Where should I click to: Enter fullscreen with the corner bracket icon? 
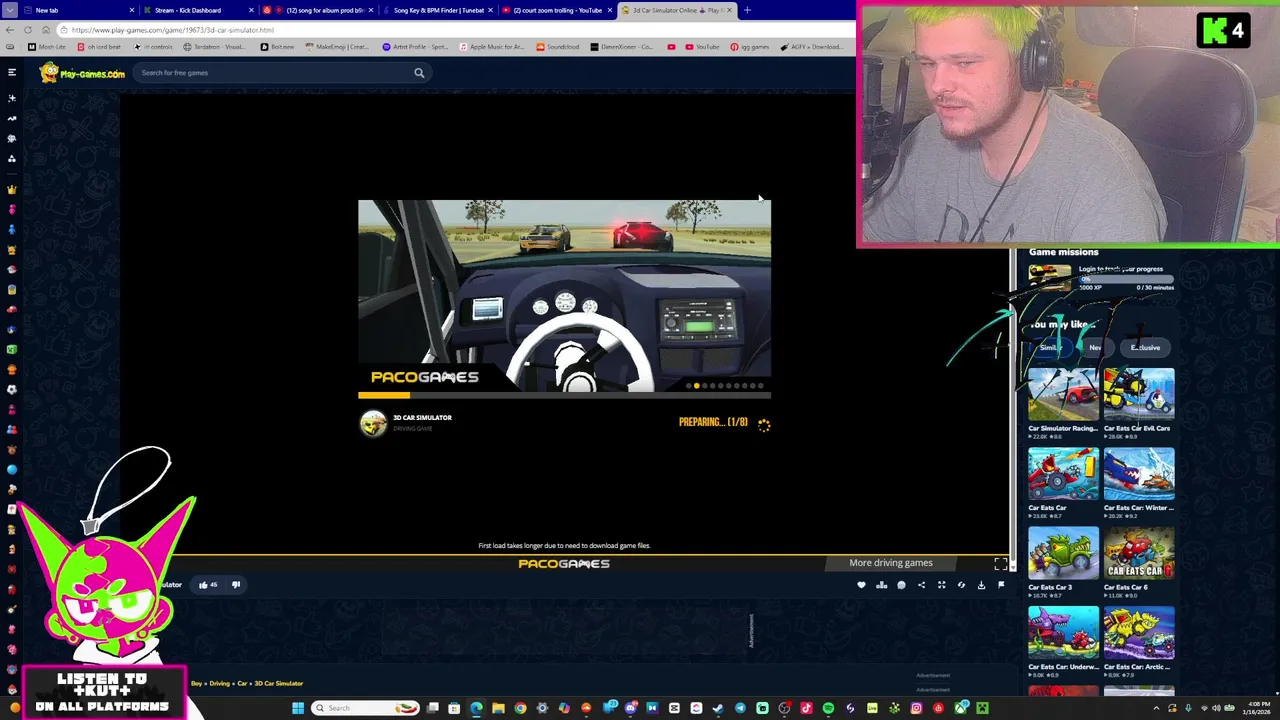(x=1001, y=564)
